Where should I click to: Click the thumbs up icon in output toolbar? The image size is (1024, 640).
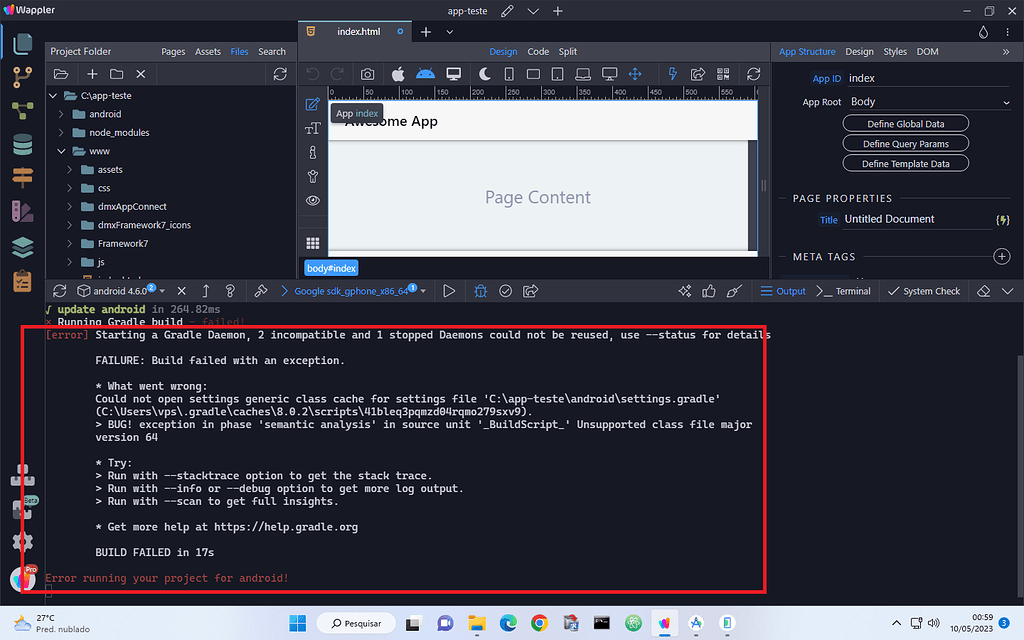[709, 291]
